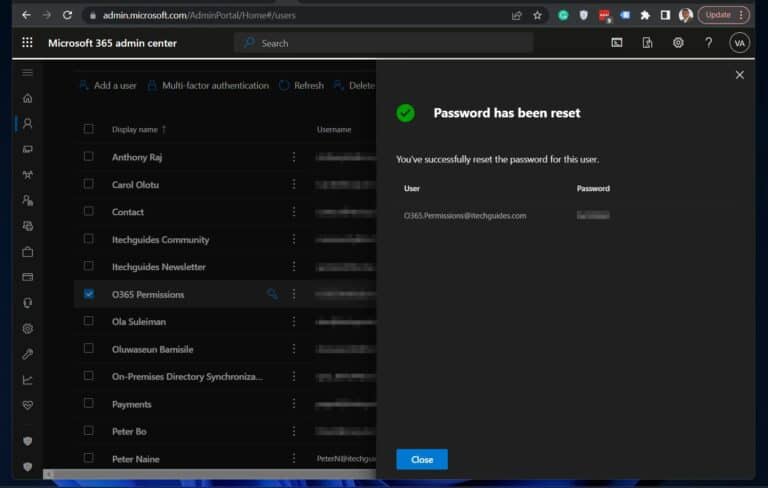Open Resources sidebar icon
The width and height of the screenshot is (768, 488).
(27, 226)
